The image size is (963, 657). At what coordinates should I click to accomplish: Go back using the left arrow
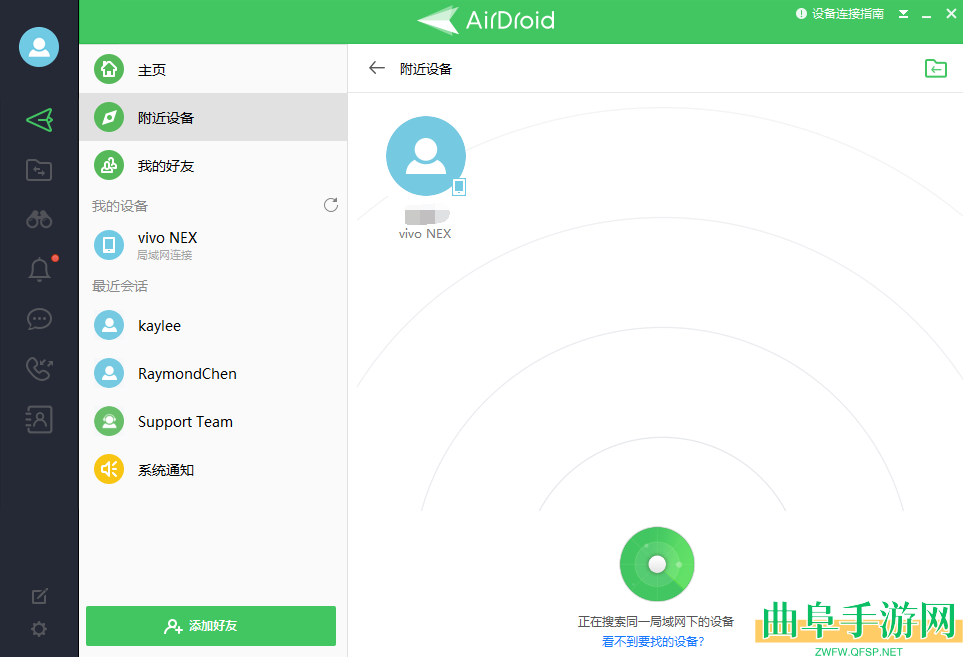376,68
